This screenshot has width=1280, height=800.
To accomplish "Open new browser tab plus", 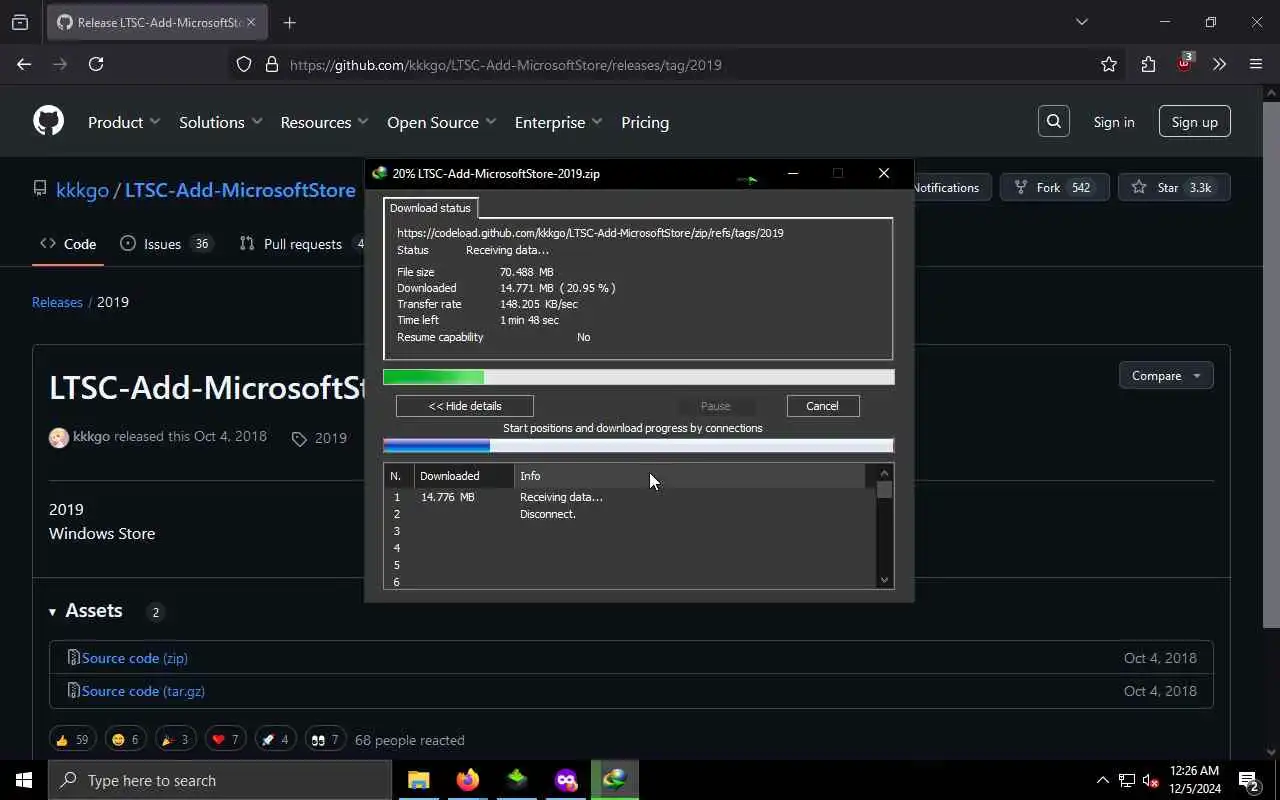I will (x=290, y=22).
